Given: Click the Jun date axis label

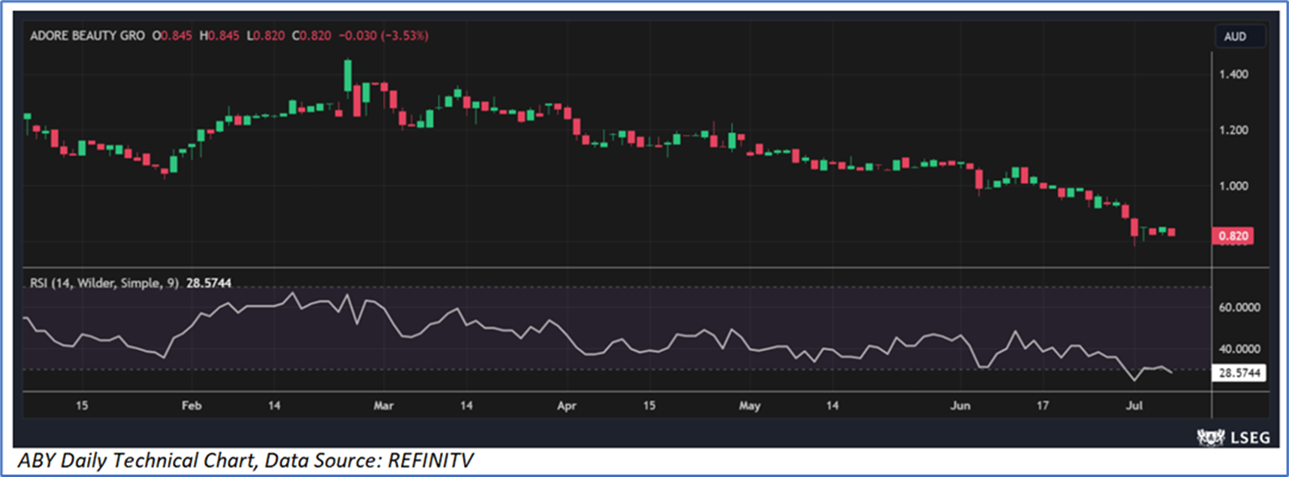Looking at the screenshot, I should pyautogui.click(x=960, y=406).
